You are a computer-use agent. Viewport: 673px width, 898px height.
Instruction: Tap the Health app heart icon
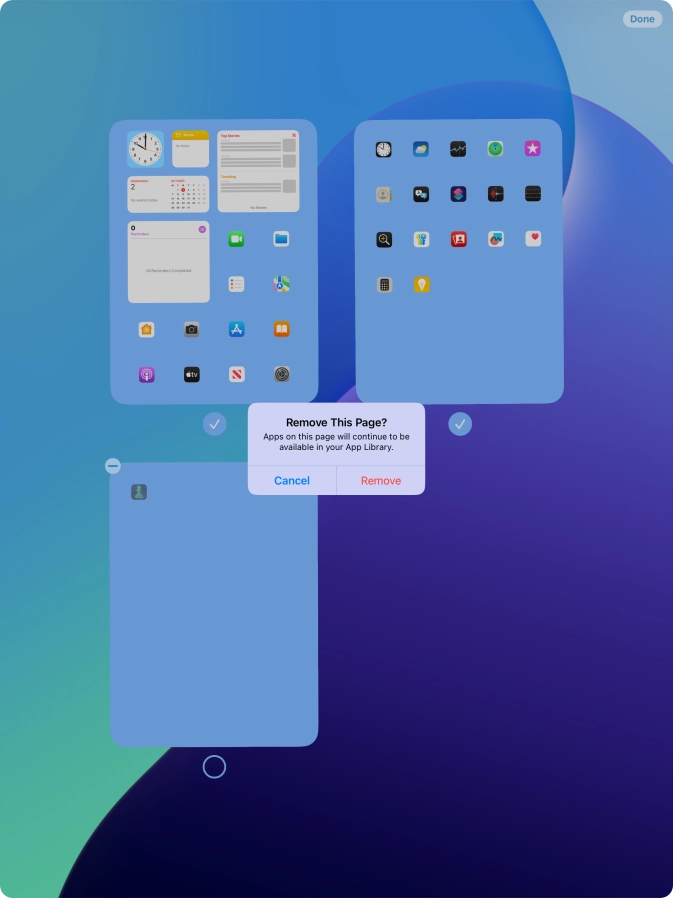[x=533, y=239]
